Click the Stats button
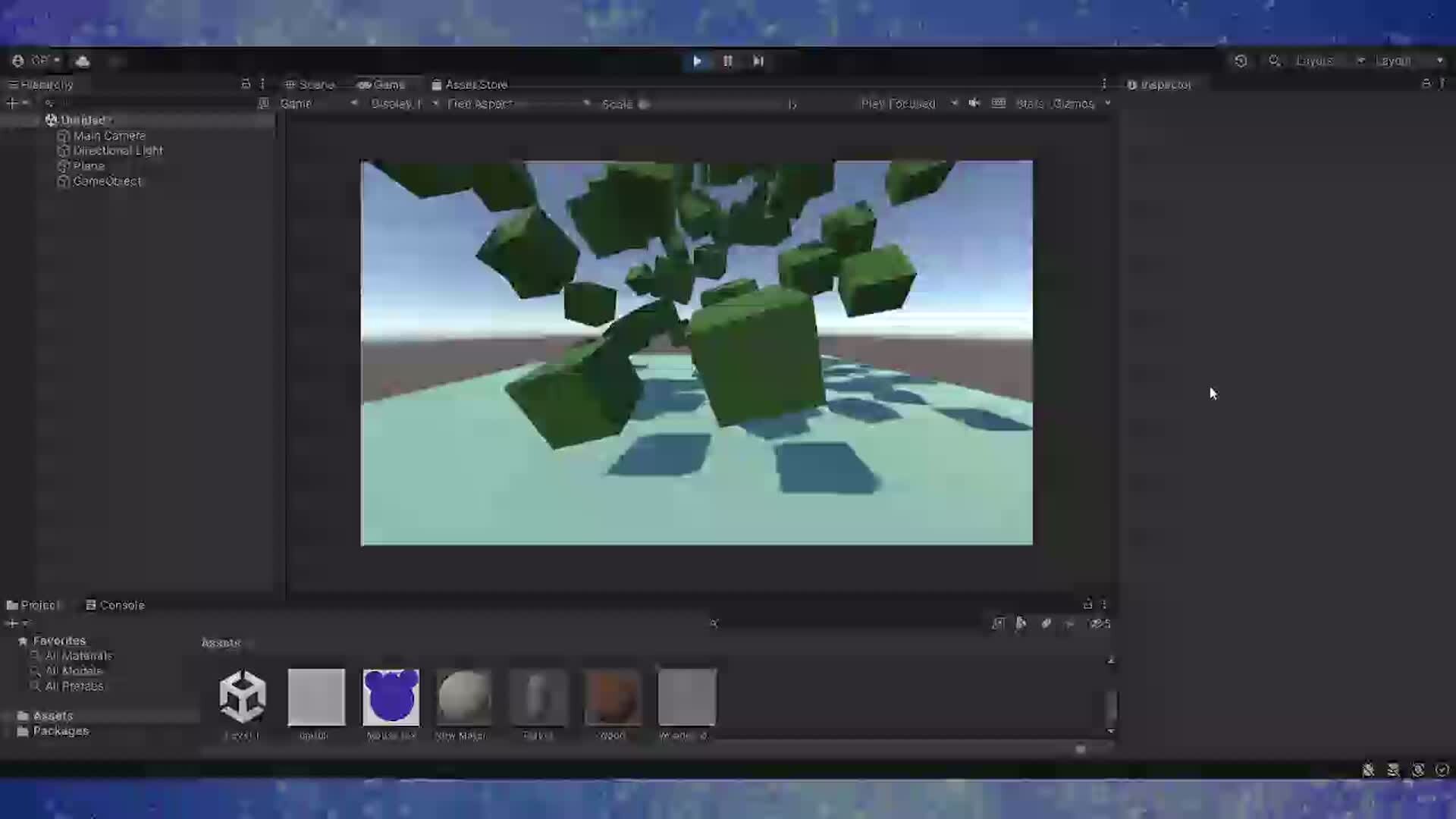 pos(1029,104)
